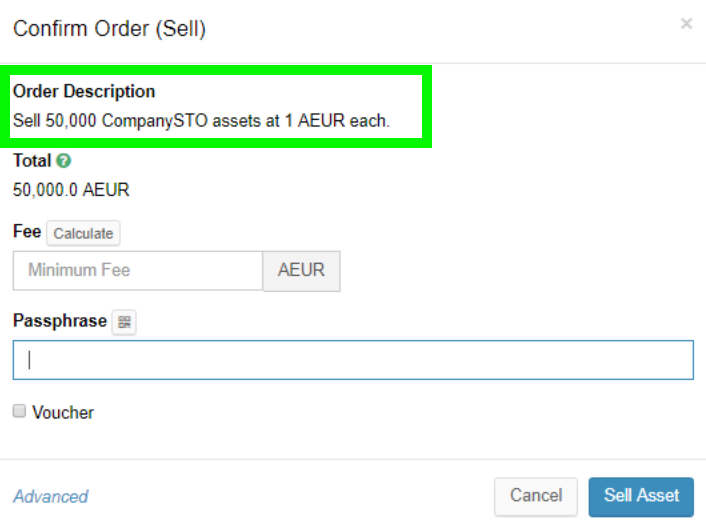Click the Sell Asset button

(x=641, y=496)
